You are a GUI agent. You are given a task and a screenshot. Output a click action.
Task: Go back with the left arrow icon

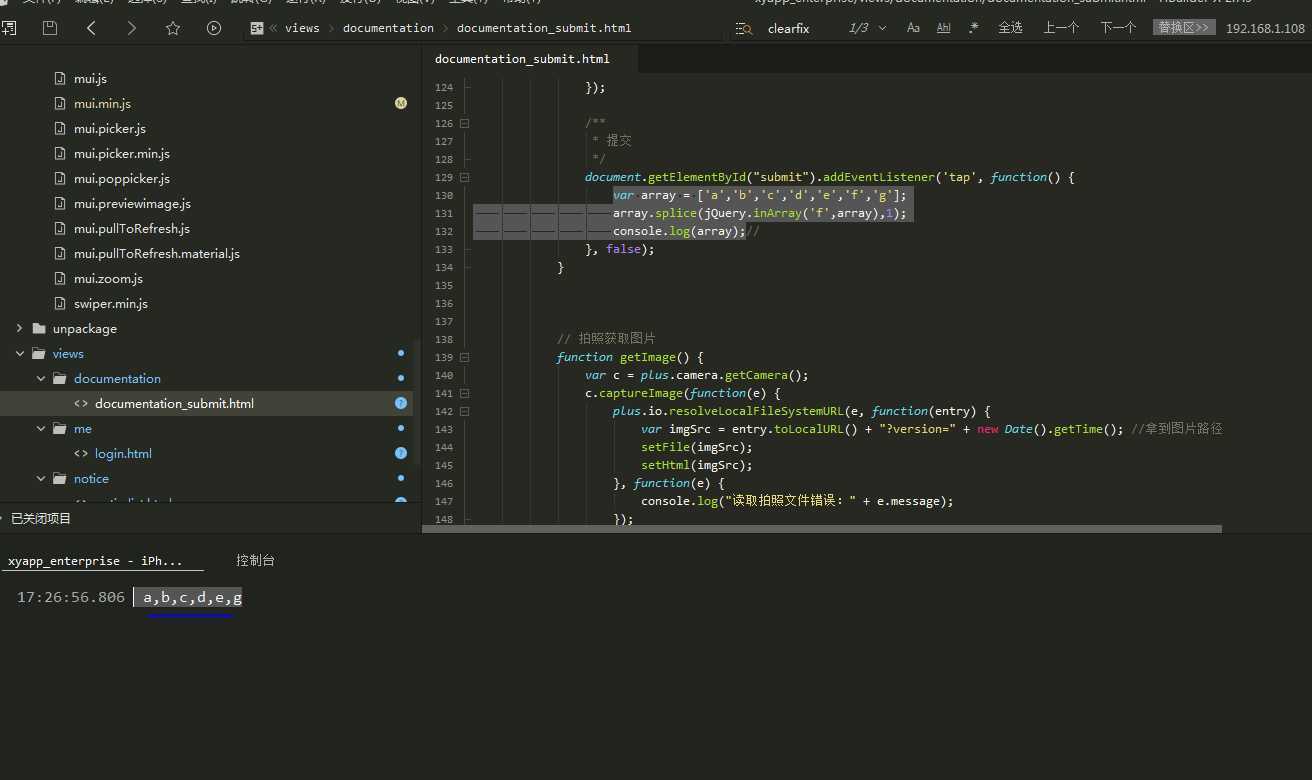91,28
